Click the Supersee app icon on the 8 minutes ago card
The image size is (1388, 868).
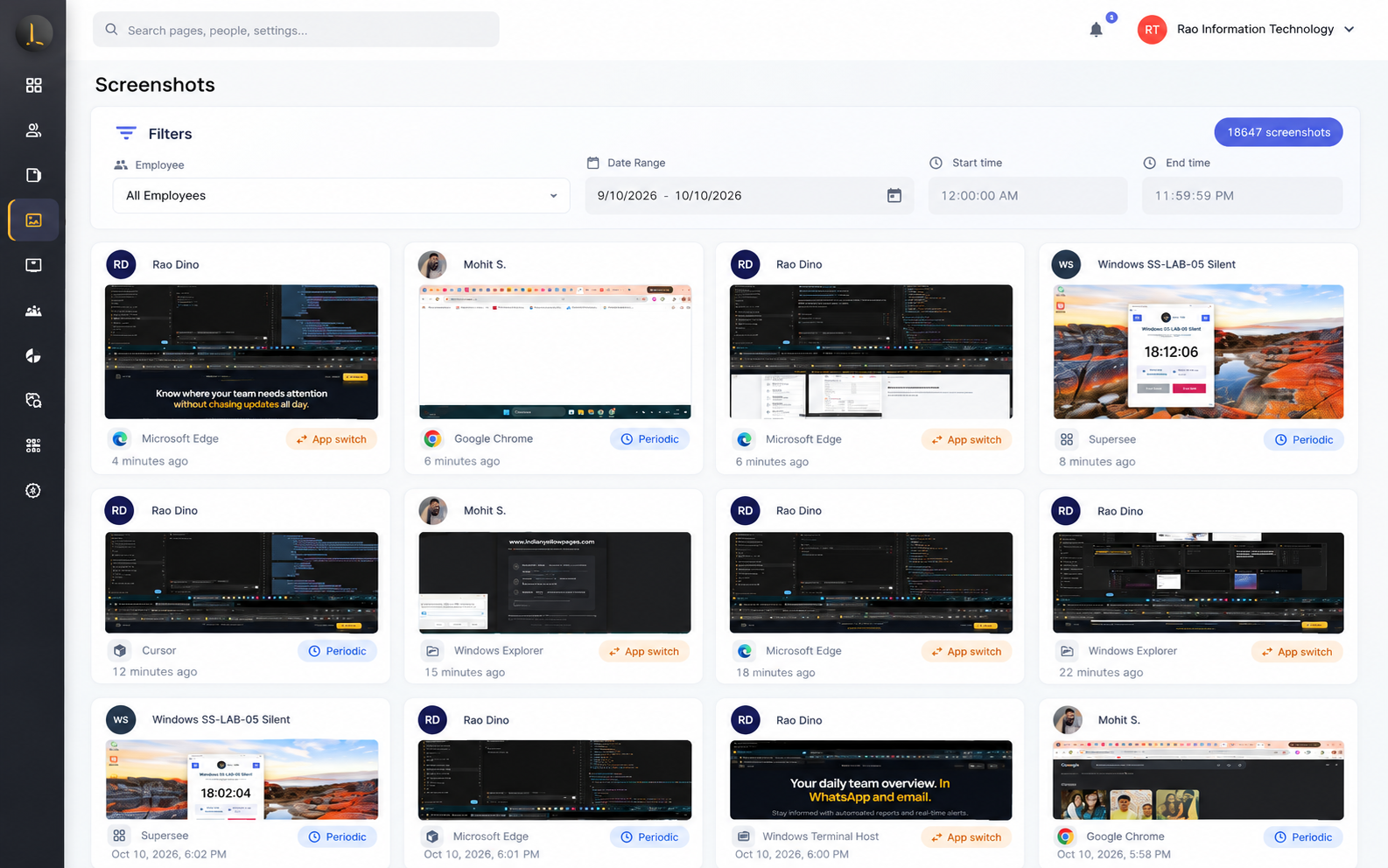click(1067, 439)
